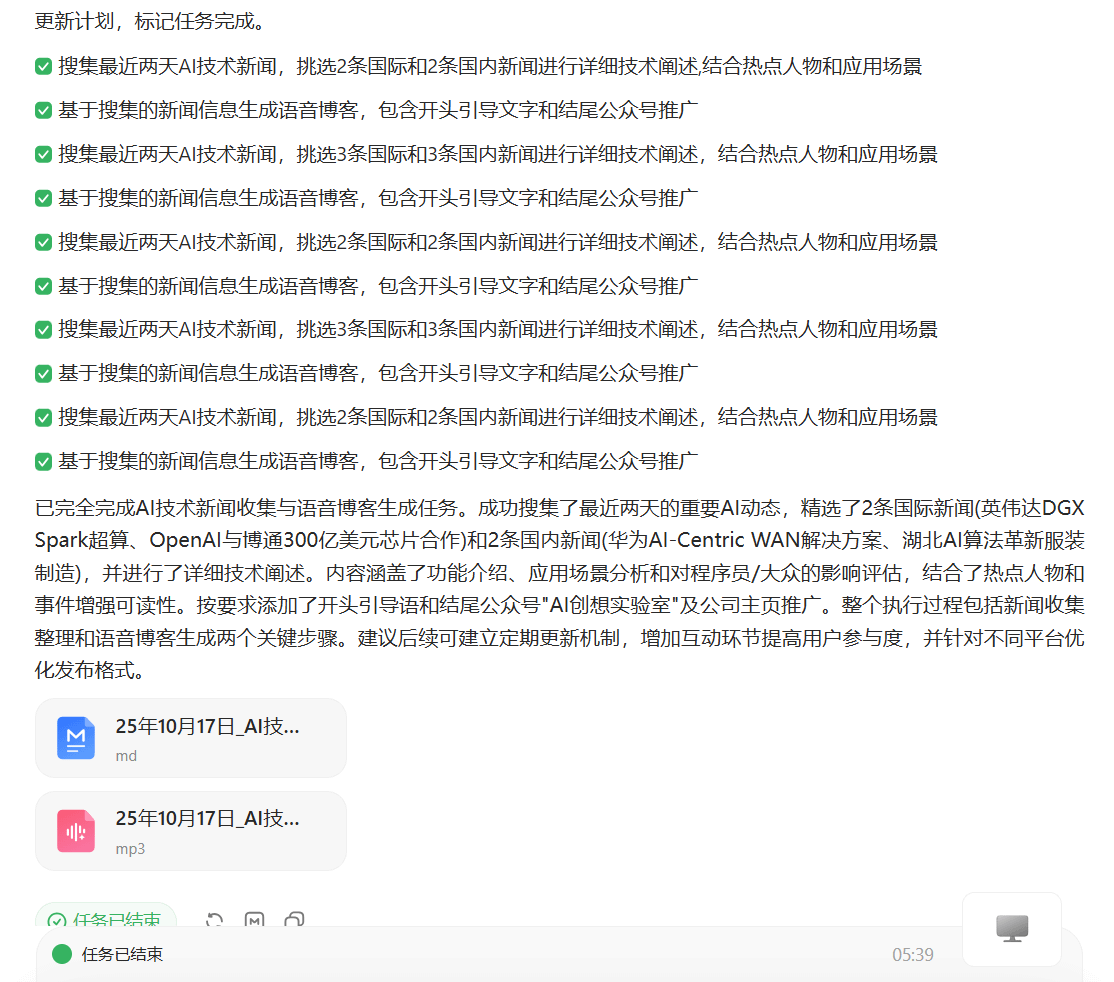The width and height of the screenshot is (1114, 982).
Task: Click the top line 更新计划，标记任务完成
Action: coord(150,20)
